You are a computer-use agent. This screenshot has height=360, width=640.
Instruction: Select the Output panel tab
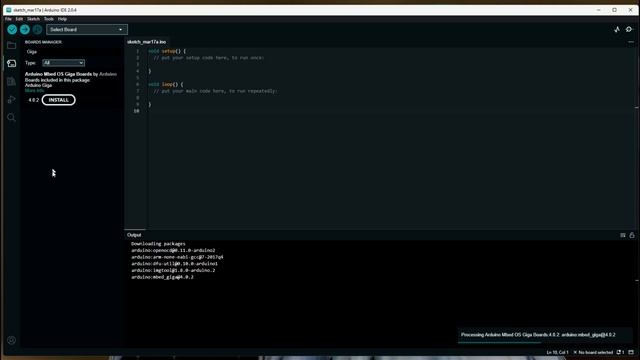pyautogui.click(x=134, y=235)
